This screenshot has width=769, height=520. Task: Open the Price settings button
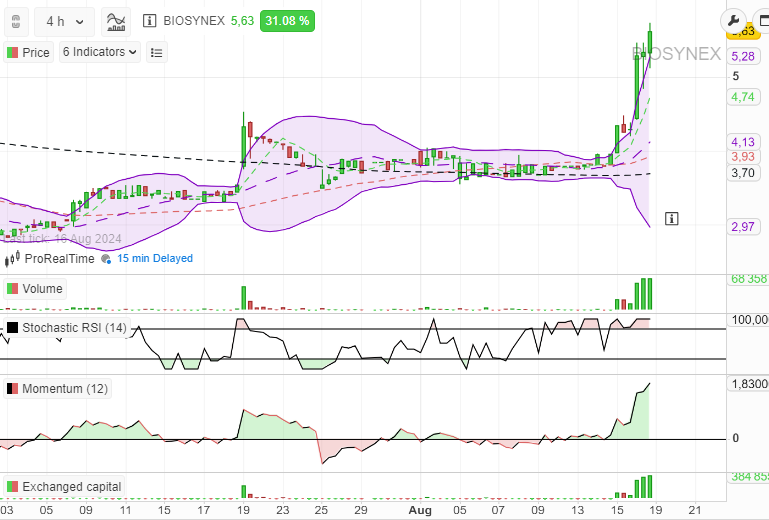pos(28,52)
